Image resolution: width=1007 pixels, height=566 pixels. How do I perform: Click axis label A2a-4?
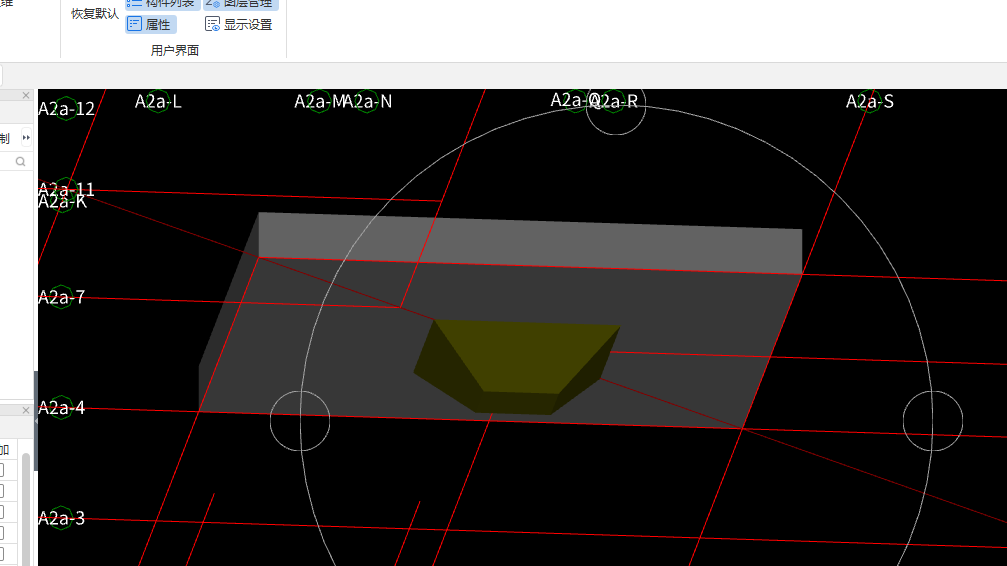[62, 408]
